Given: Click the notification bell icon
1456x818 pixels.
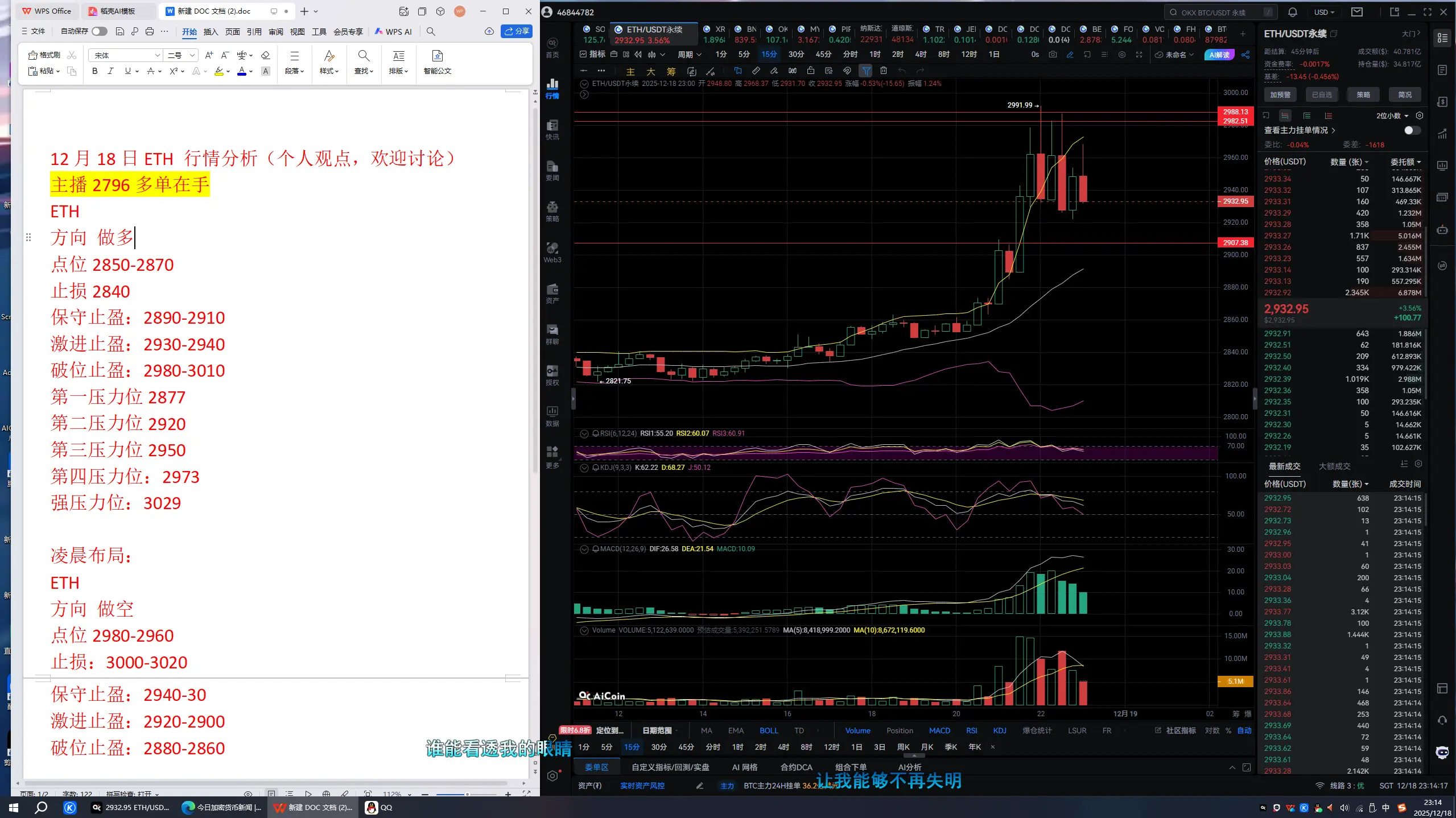Looking at the screenshot, I should [1293, 12].
